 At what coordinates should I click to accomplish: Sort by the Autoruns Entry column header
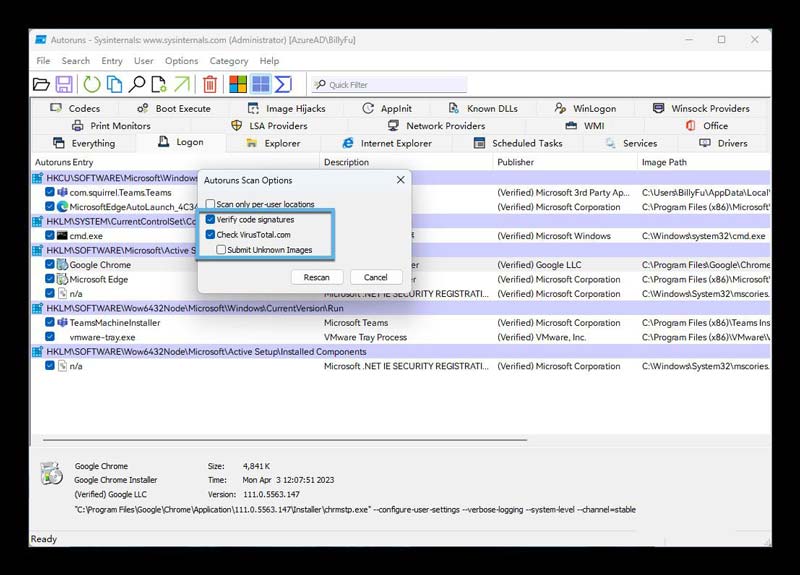coord(176,162)
